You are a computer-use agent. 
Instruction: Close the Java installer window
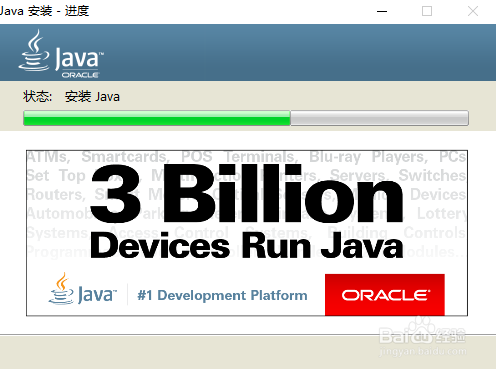[x=473, y=11]
